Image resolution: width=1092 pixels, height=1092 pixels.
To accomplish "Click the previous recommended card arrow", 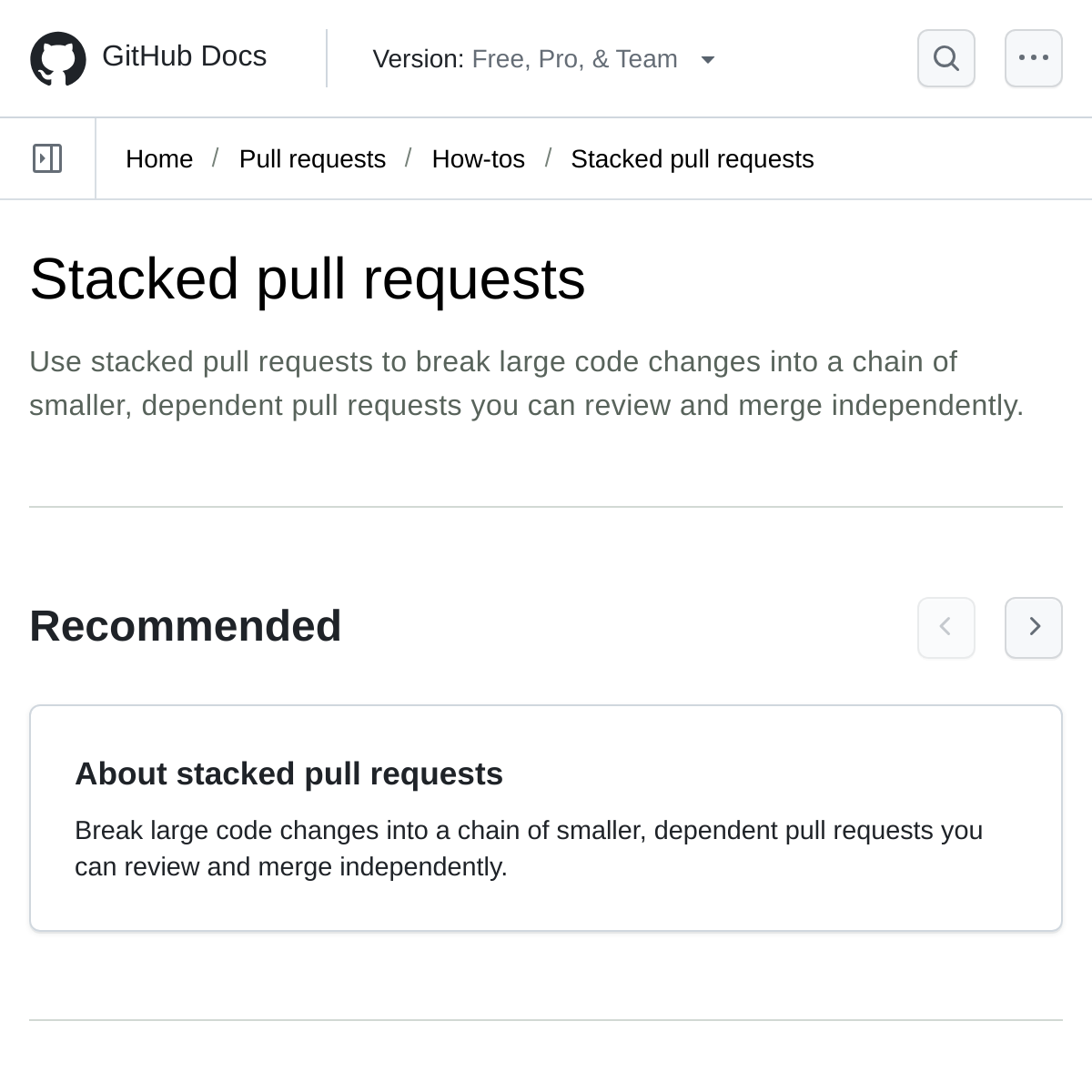I will [946, 627].
